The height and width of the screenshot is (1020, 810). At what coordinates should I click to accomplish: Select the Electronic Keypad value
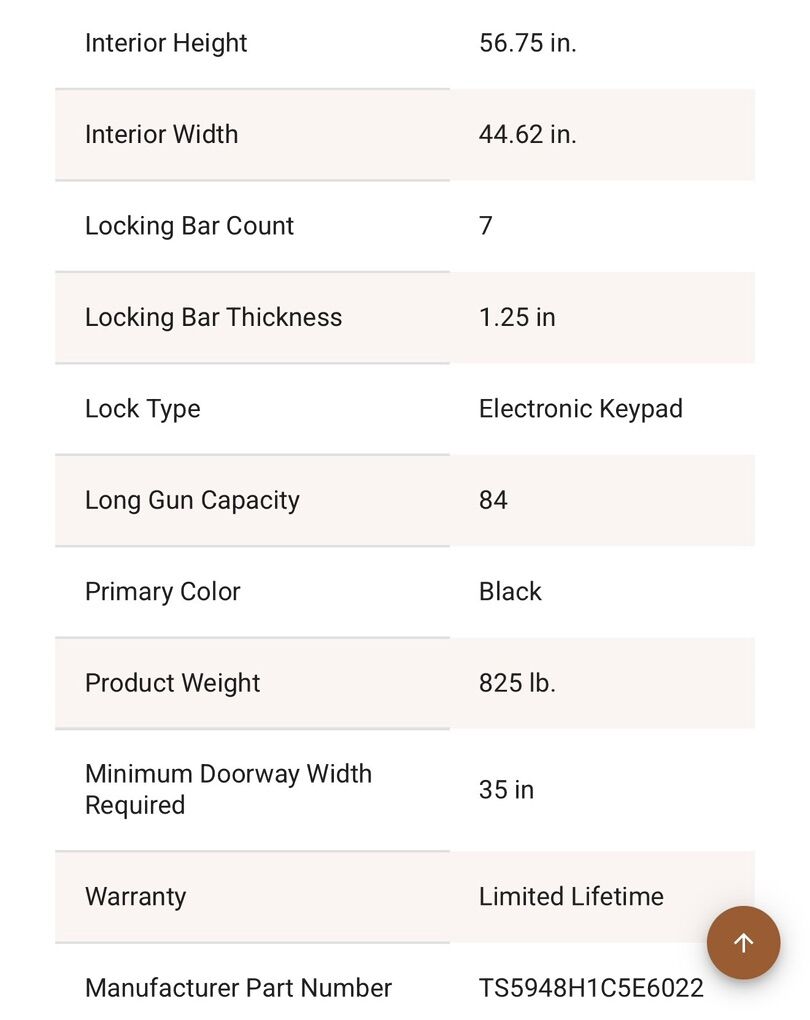580,409
